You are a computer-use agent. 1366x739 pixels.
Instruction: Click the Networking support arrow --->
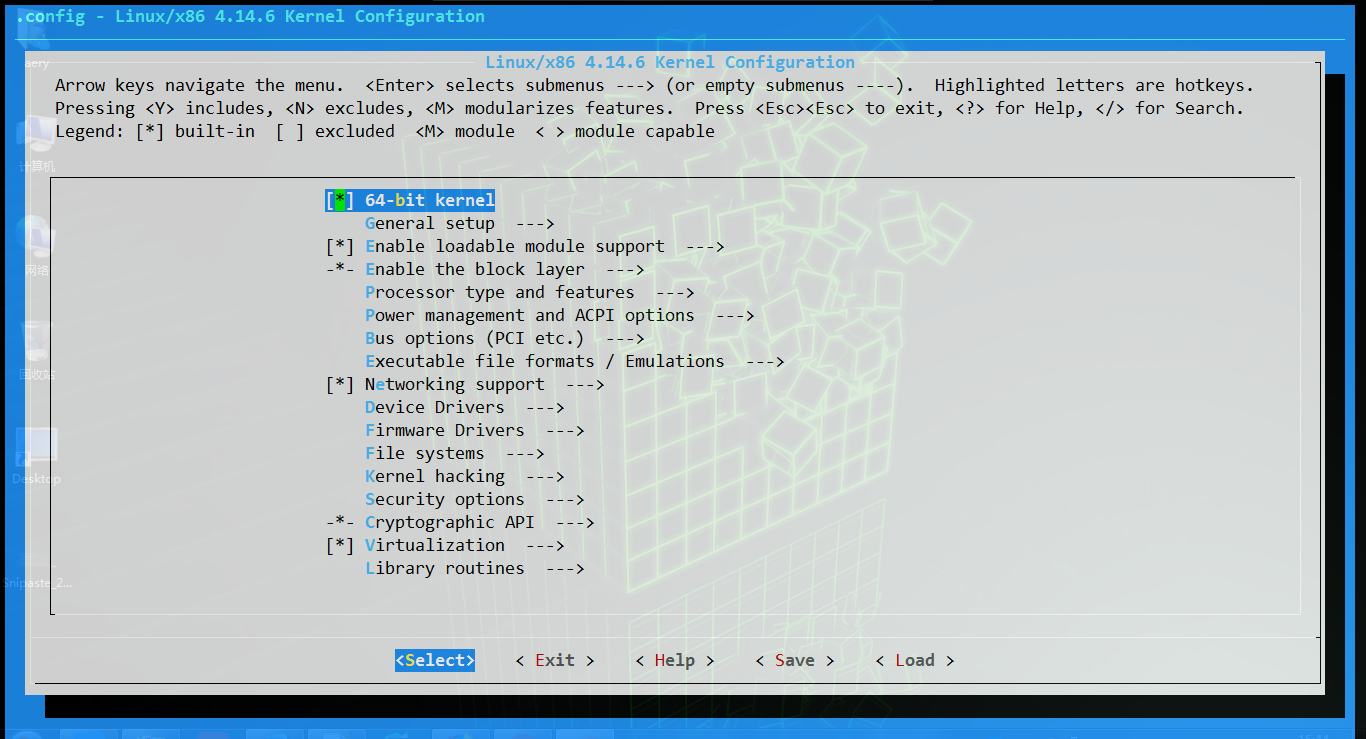tap(585, 384)
